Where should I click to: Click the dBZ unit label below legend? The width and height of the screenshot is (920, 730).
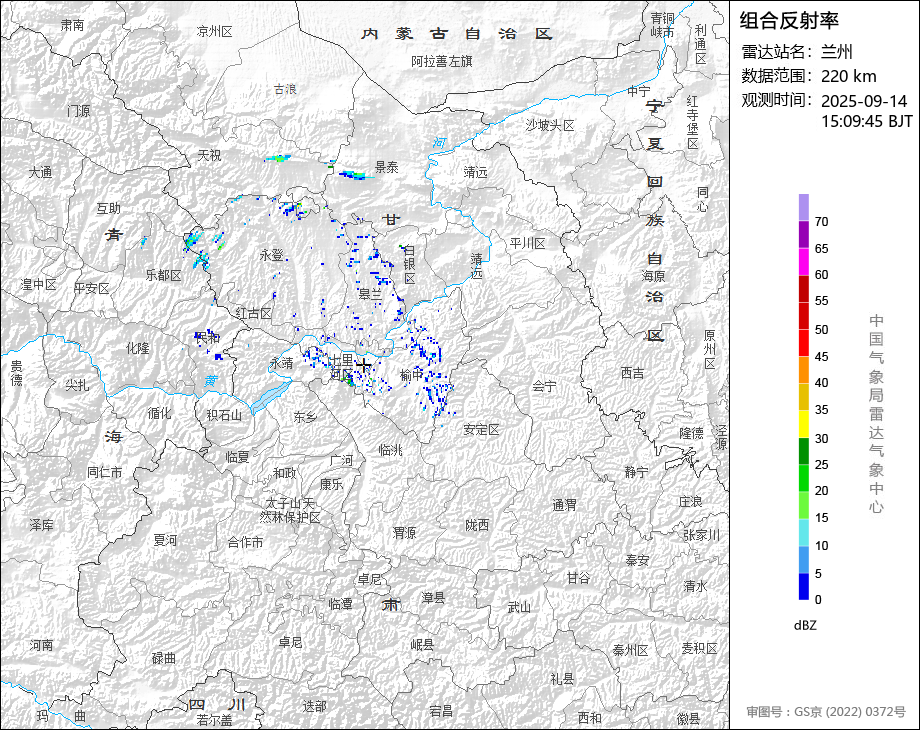tap(805, 626)
